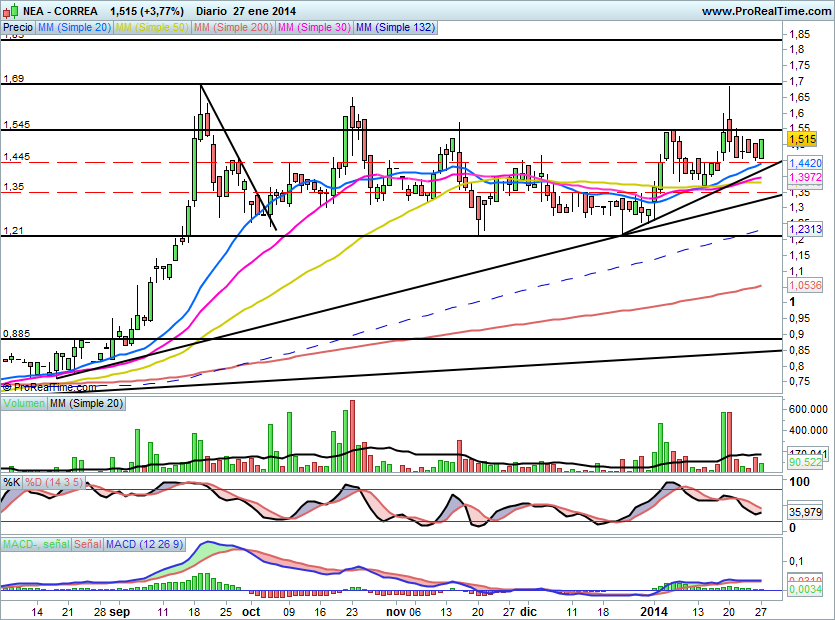The width and height of the screenshot is (835, 620).
Task: Click the oct month marker on time axis
Action: [x=251, y=612]
